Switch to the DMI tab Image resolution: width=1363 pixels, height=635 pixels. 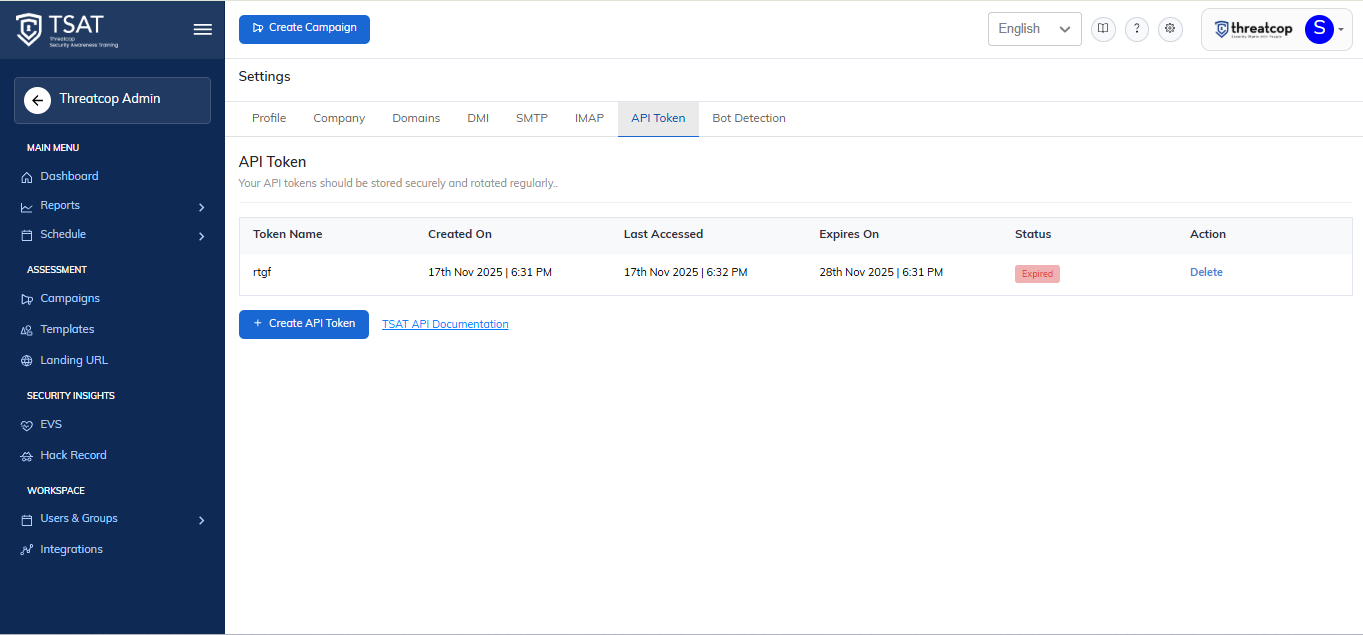(478, 118)
